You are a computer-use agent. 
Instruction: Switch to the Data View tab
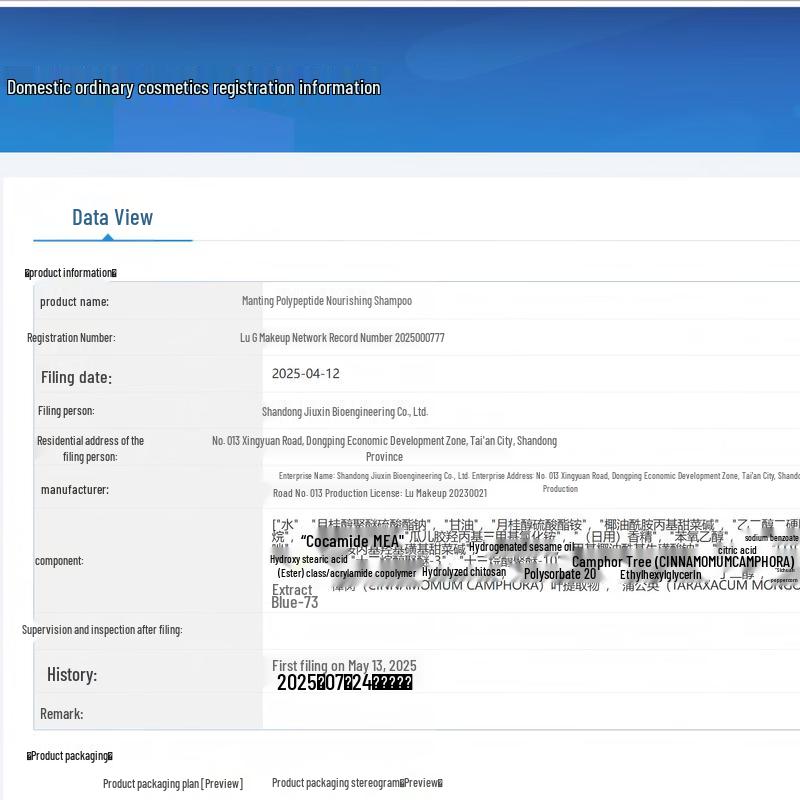point(112,218)
